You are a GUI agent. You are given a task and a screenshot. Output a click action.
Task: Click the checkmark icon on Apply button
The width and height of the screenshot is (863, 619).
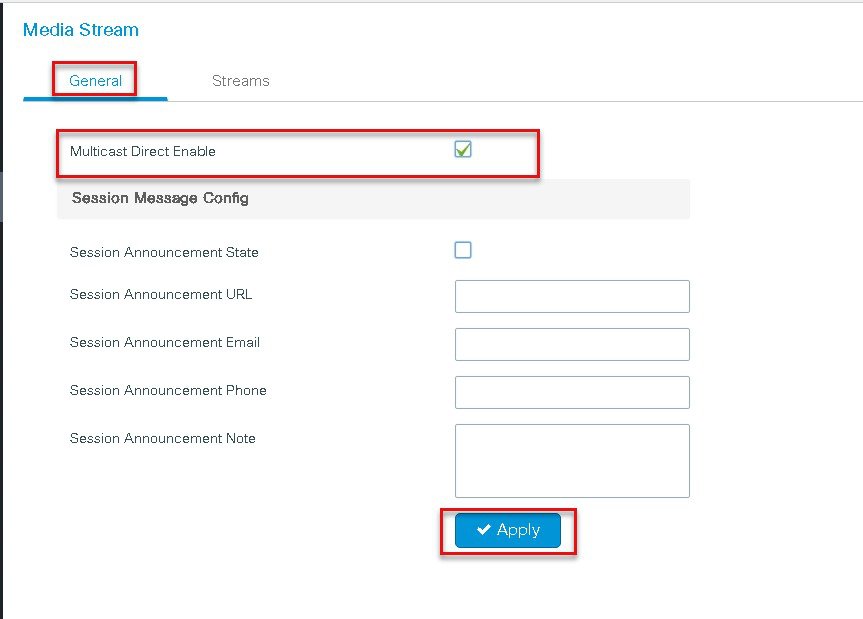coord(484,529)
